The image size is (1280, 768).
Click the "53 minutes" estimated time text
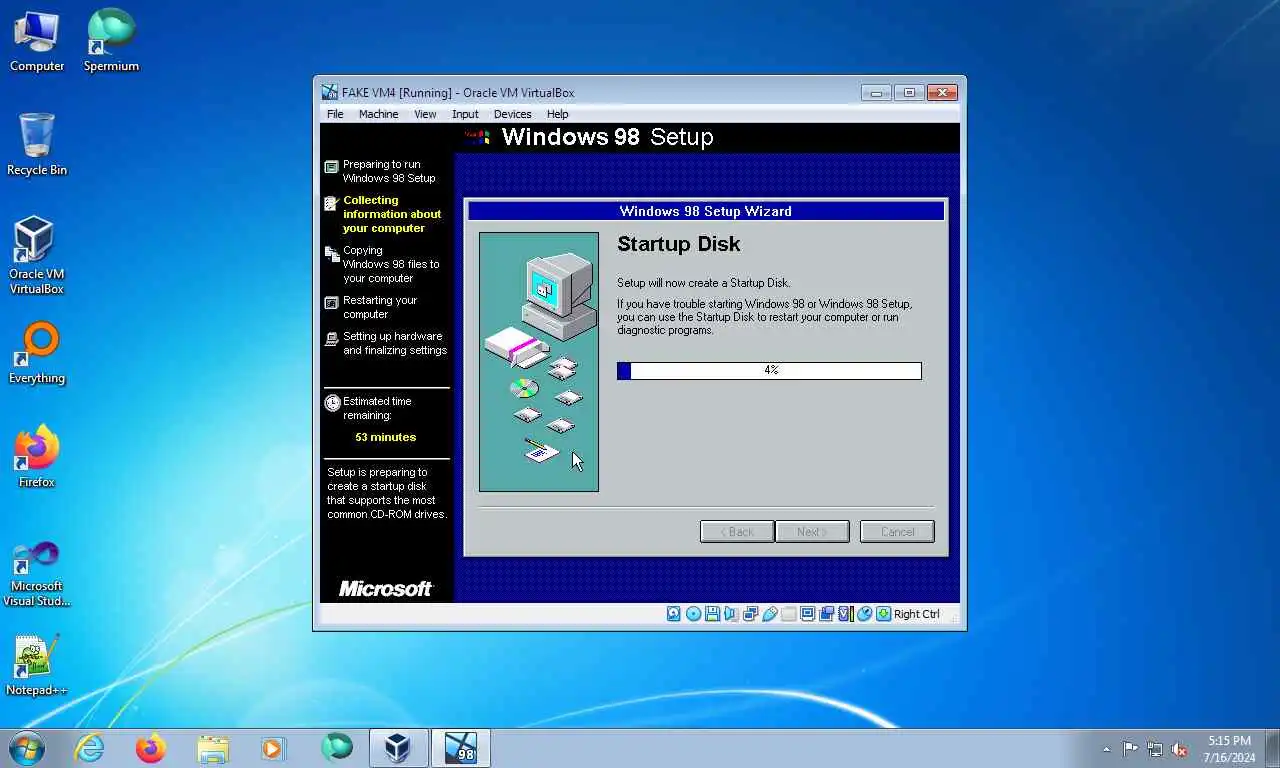pos(385,437)
